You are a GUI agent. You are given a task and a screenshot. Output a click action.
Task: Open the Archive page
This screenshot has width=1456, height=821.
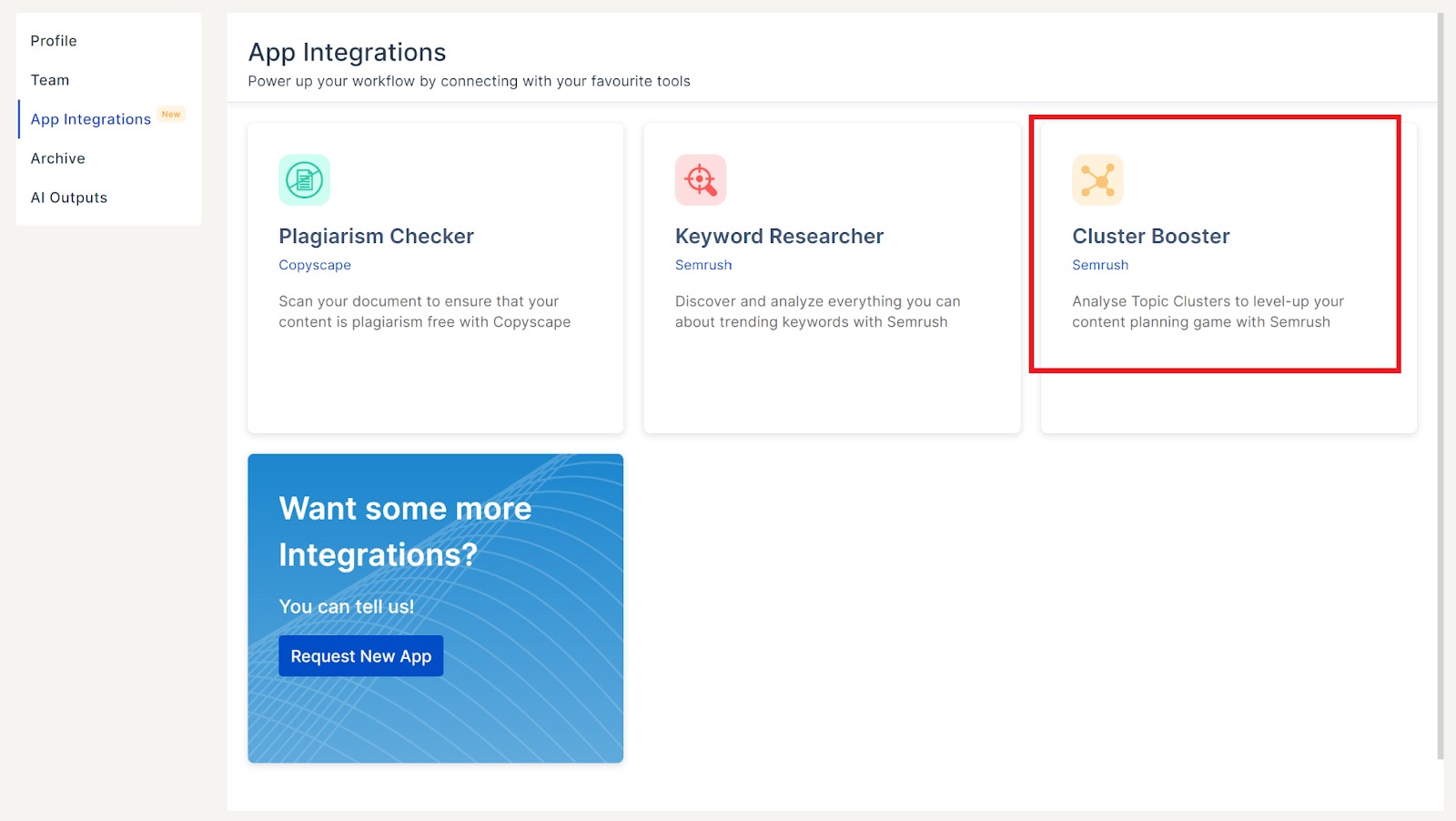tap(58, 158)
